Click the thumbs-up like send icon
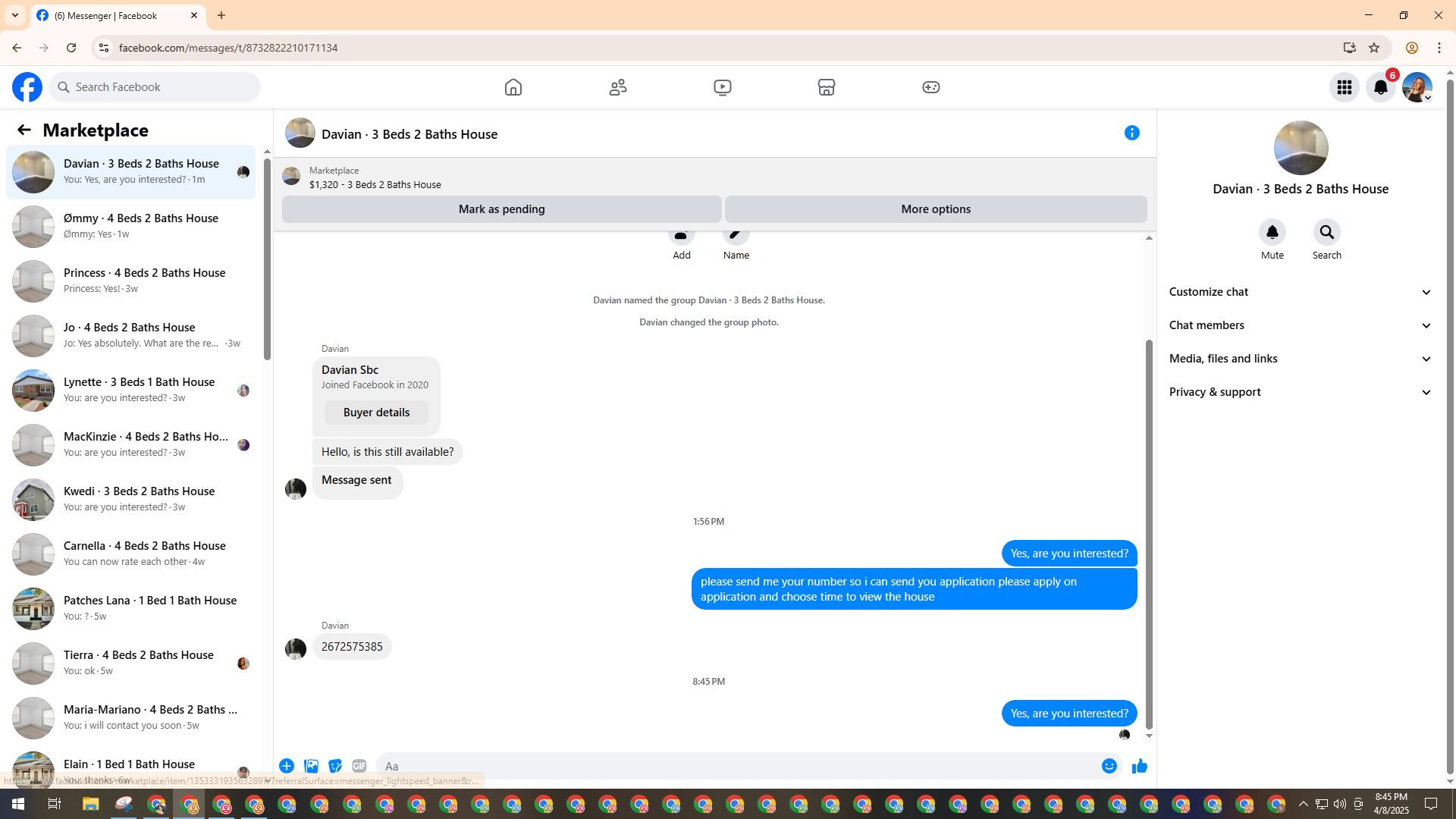This screenshot has width=1456, height=819. point(1139,766)
